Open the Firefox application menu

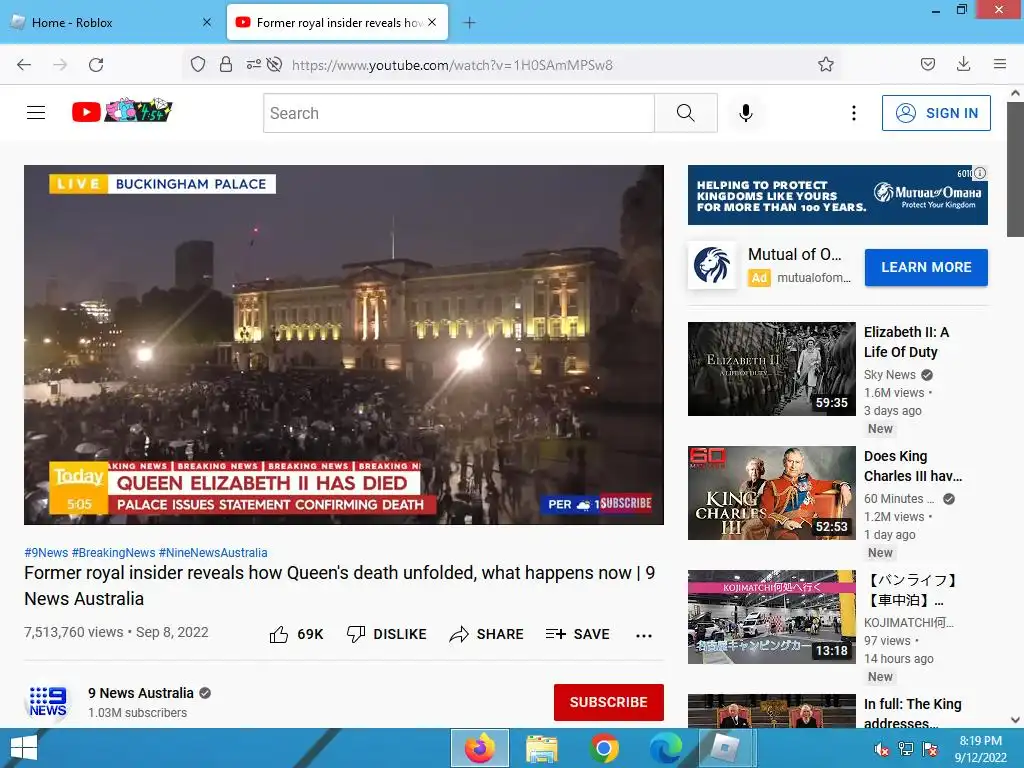coord(1000,64)
